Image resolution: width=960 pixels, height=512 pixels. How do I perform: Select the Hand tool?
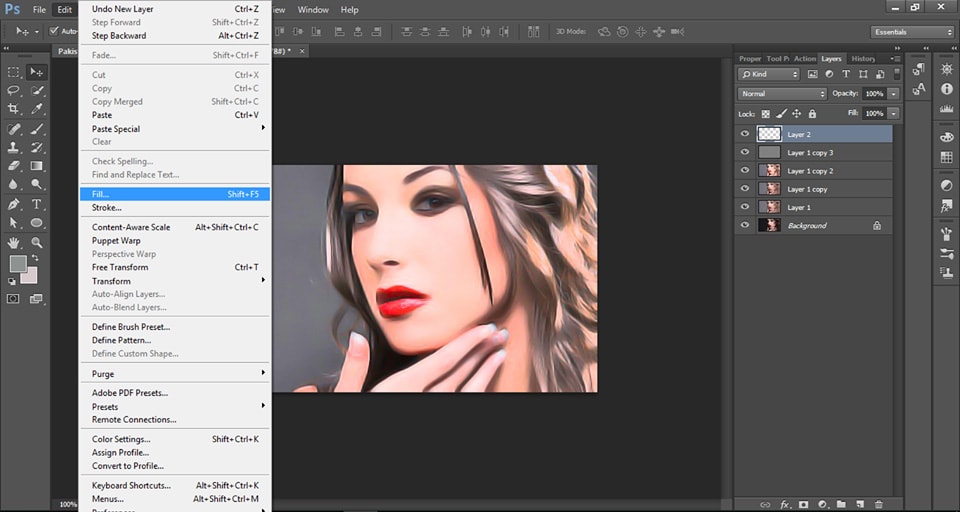(14, 242)
